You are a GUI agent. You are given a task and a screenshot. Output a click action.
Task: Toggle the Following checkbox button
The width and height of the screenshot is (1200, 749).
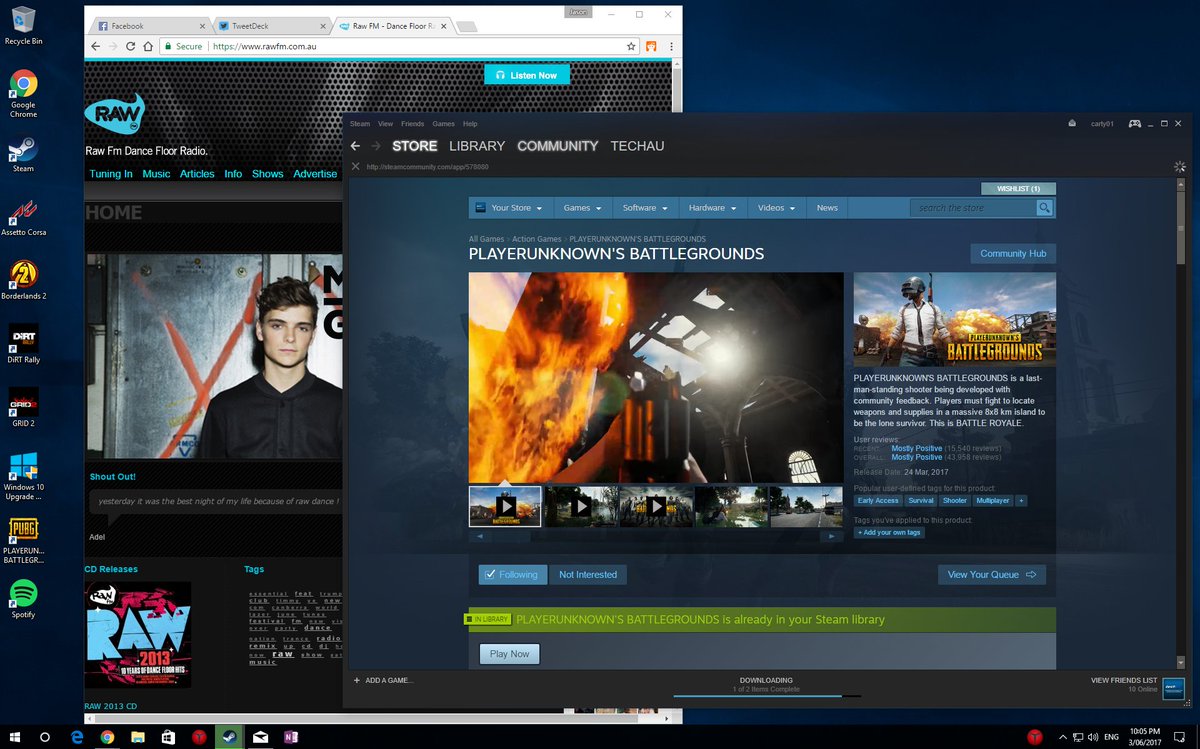coord(512,574)
